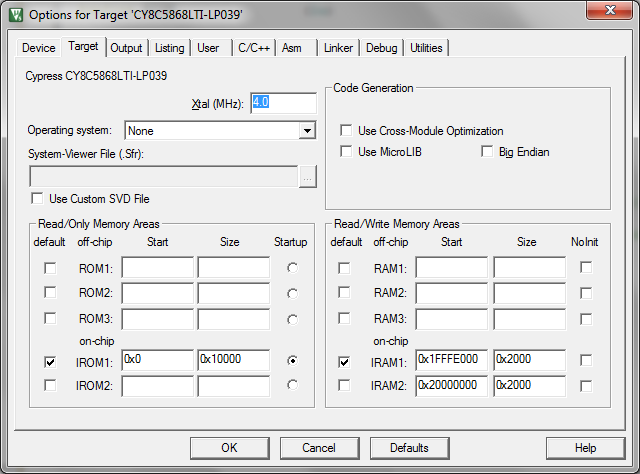Click the IROM2 Start field

tap(158, 386)
